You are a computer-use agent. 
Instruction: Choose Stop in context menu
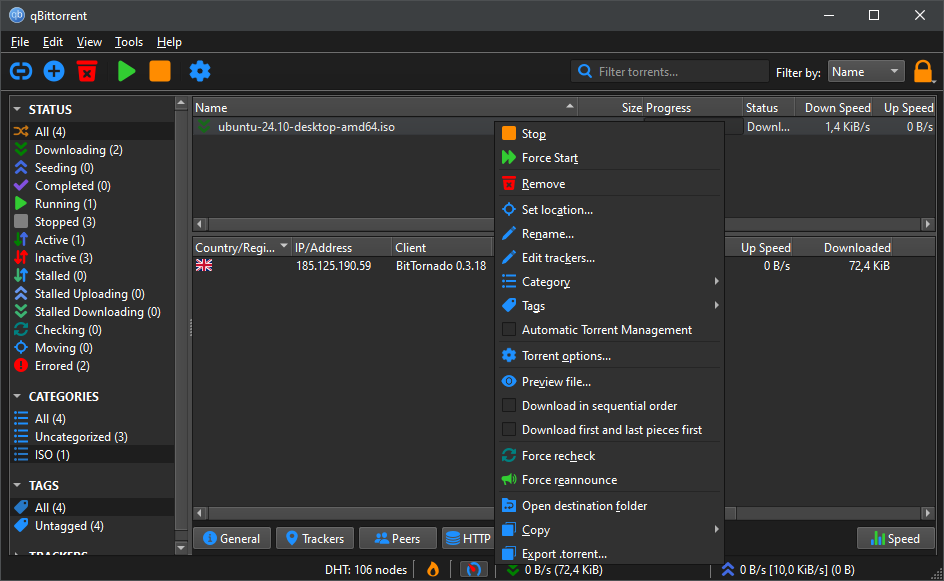coord(609,134)
